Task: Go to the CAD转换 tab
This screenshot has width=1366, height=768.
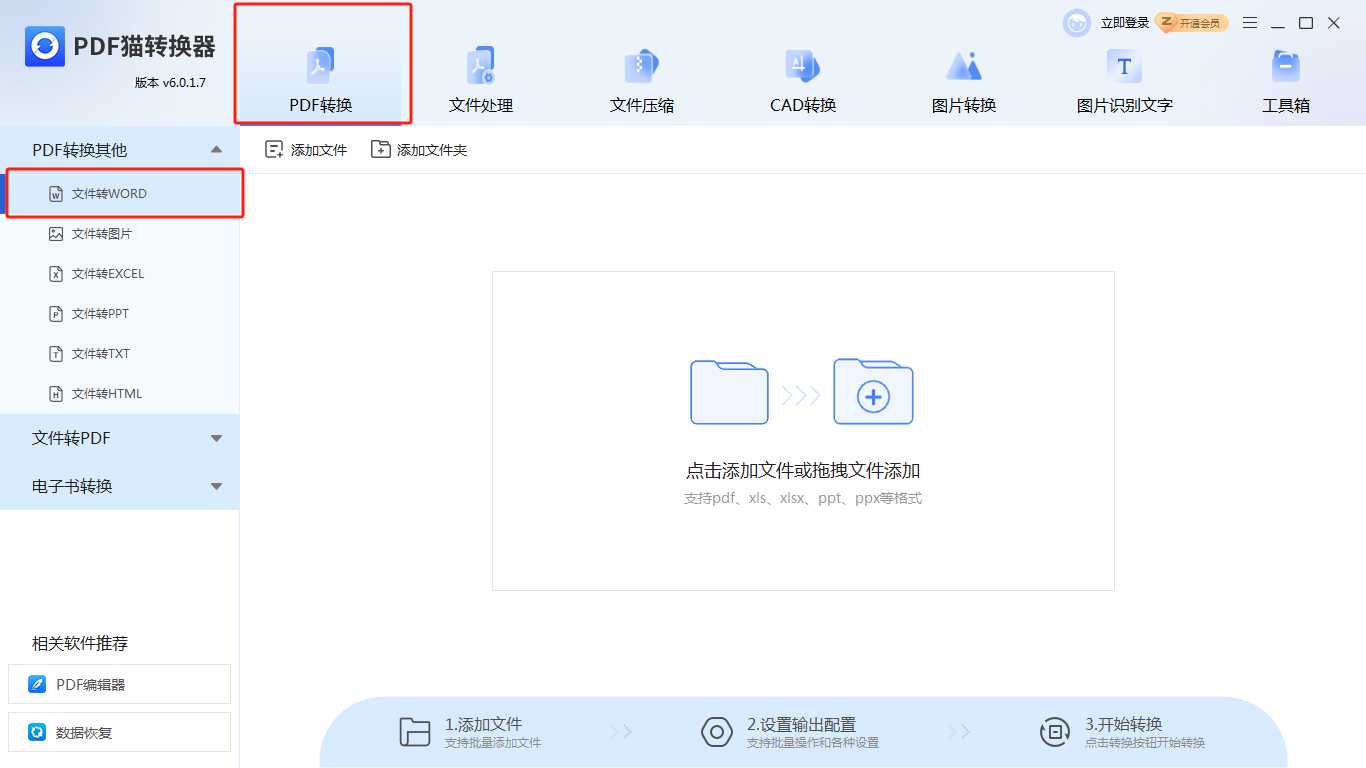Action: tap(803, 80)
